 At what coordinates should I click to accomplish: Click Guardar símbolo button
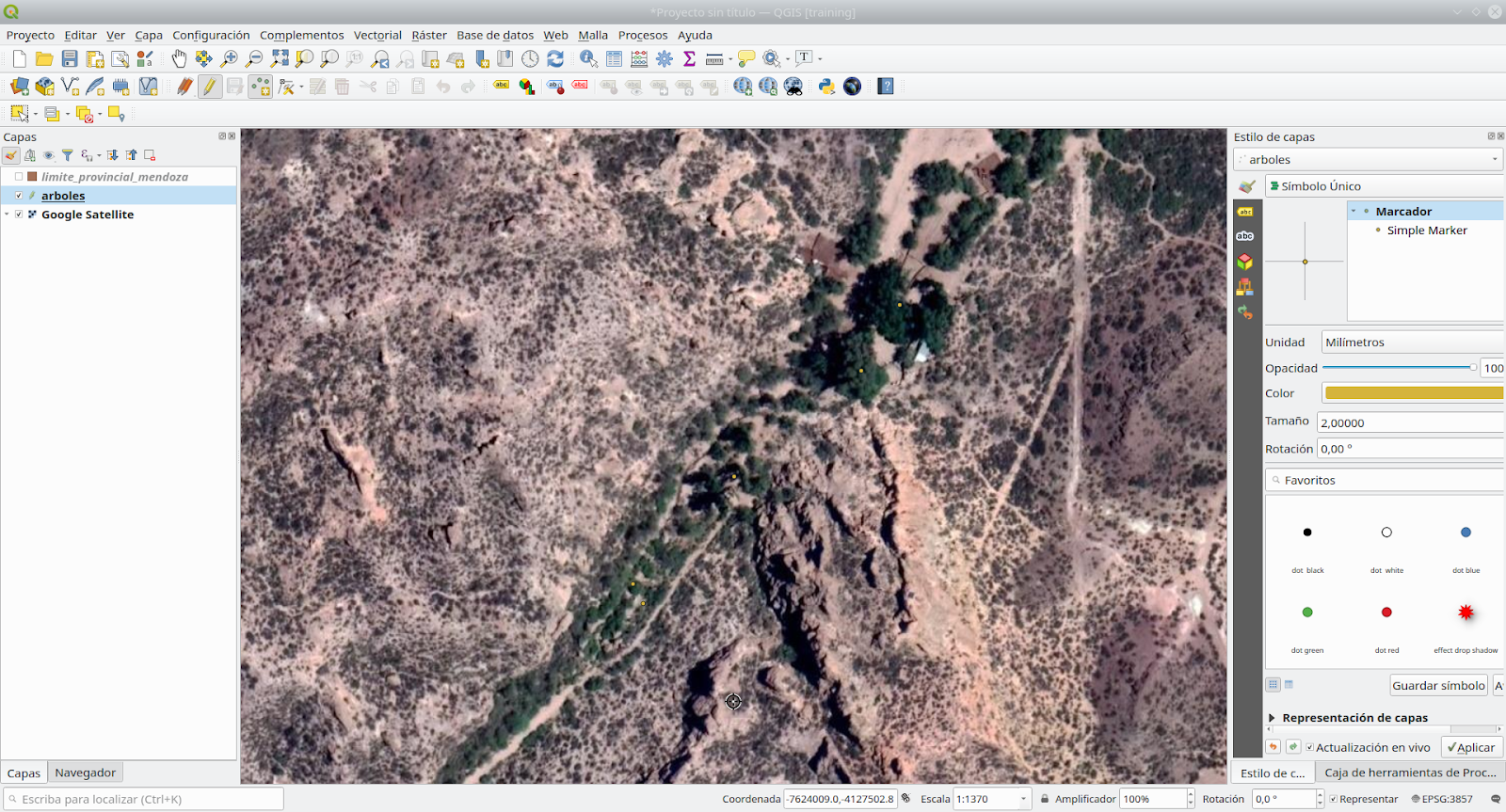click(x=1438, y=685)
